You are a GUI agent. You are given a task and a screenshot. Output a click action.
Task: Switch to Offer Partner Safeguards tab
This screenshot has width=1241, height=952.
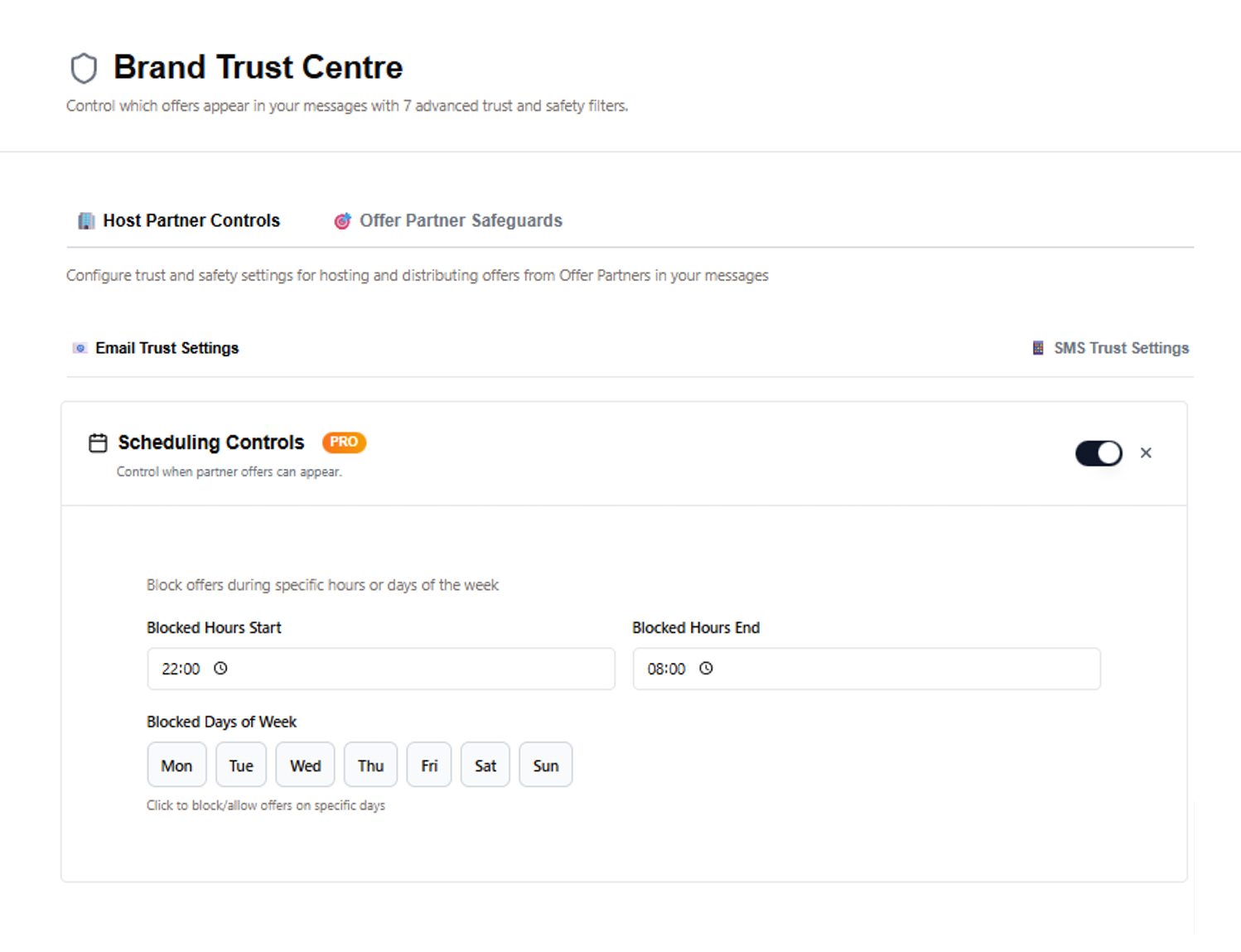(x=460, y=221)
